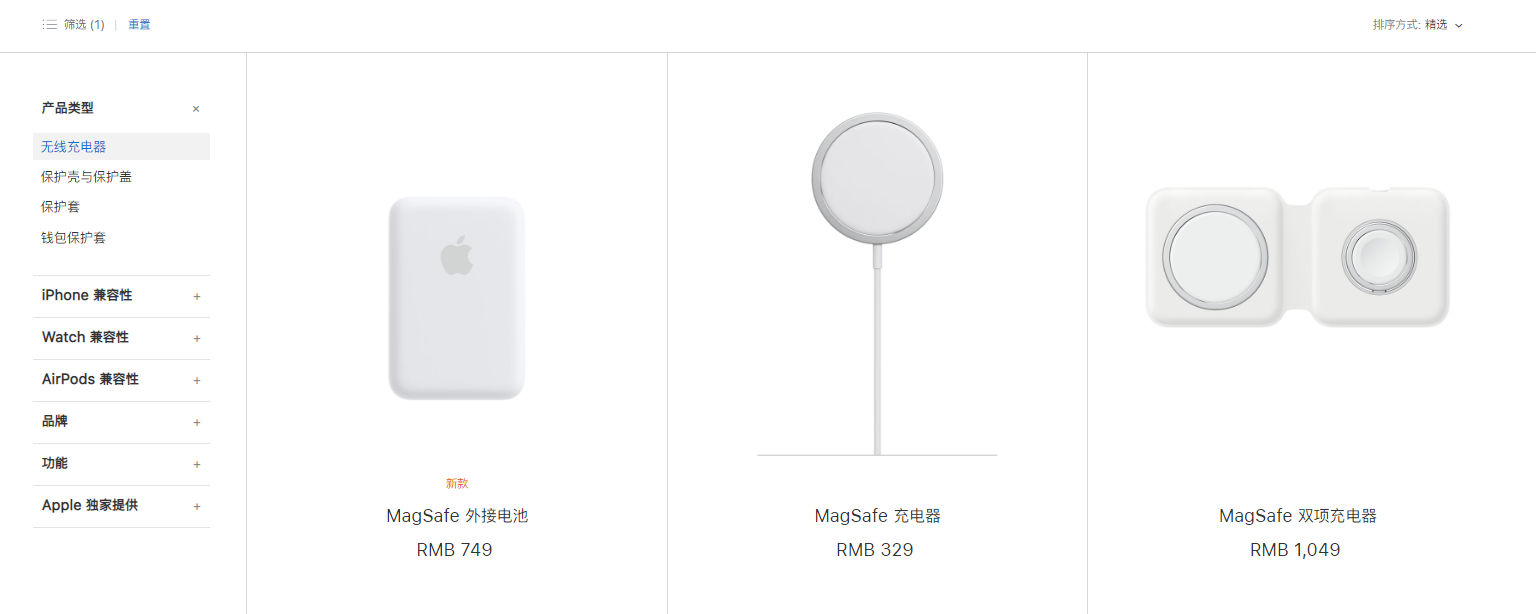Image resolution: width=1536 pixels, height=614 pixels.
Task: Open the 排序方式 精选 sort dropdown
Action: coord(1418,25)
